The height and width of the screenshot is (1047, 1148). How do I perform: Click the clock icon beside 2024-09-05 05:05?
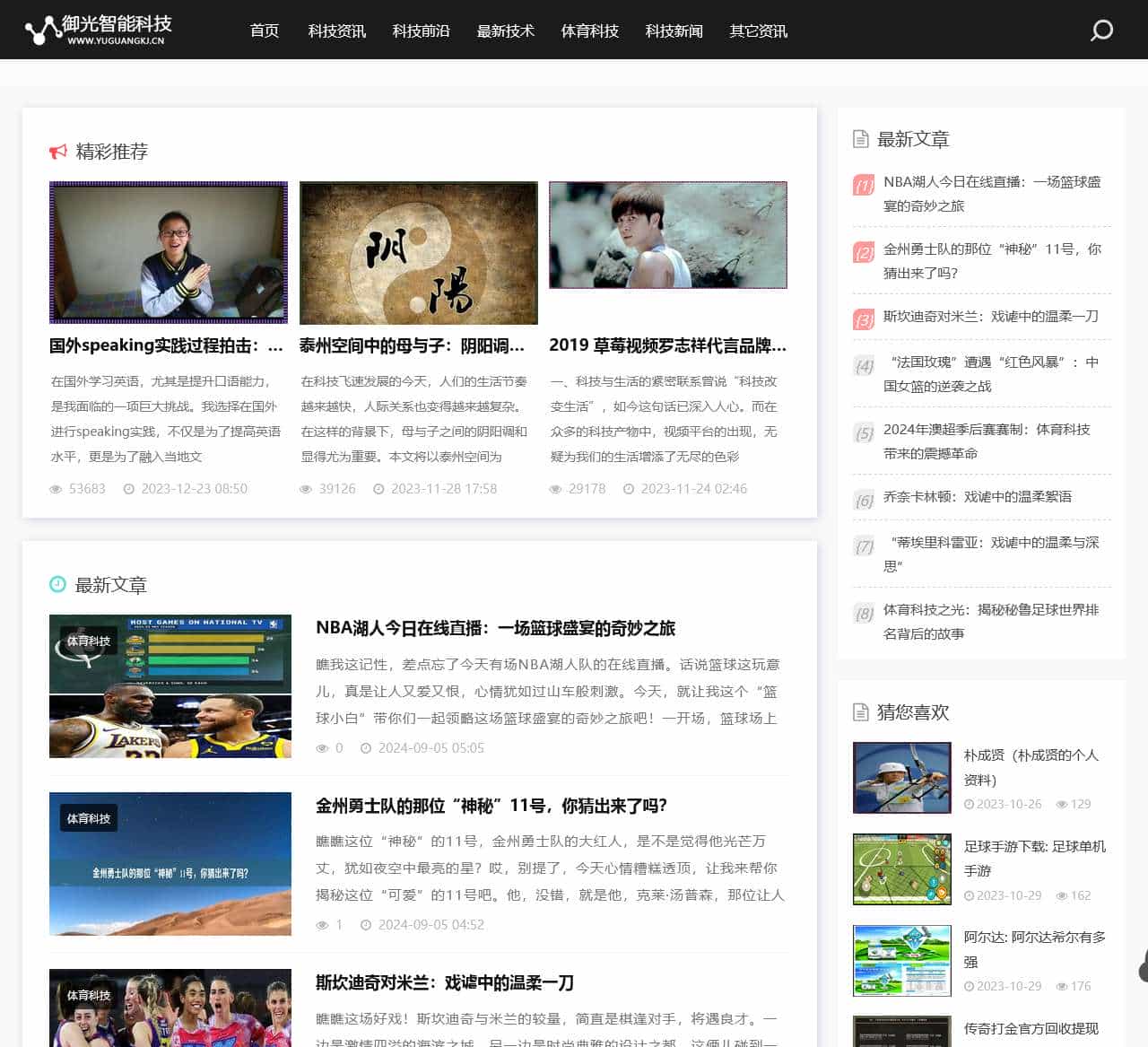click(x=366, y=748)
